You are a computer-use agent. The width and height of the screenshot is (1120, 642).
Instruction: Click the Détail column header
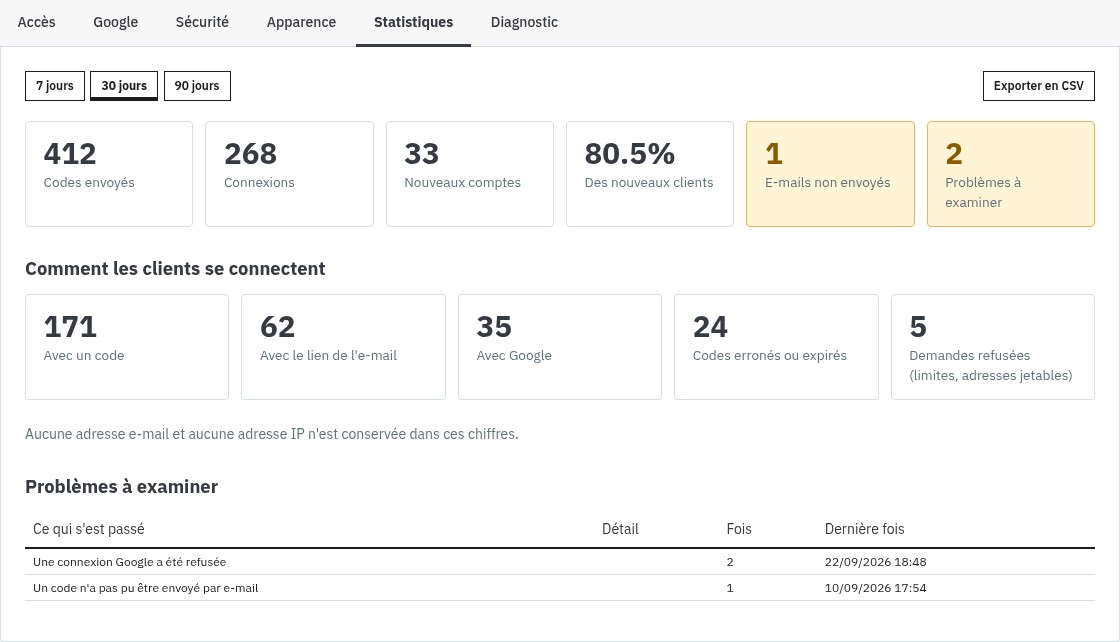click(x=620, y=529)
